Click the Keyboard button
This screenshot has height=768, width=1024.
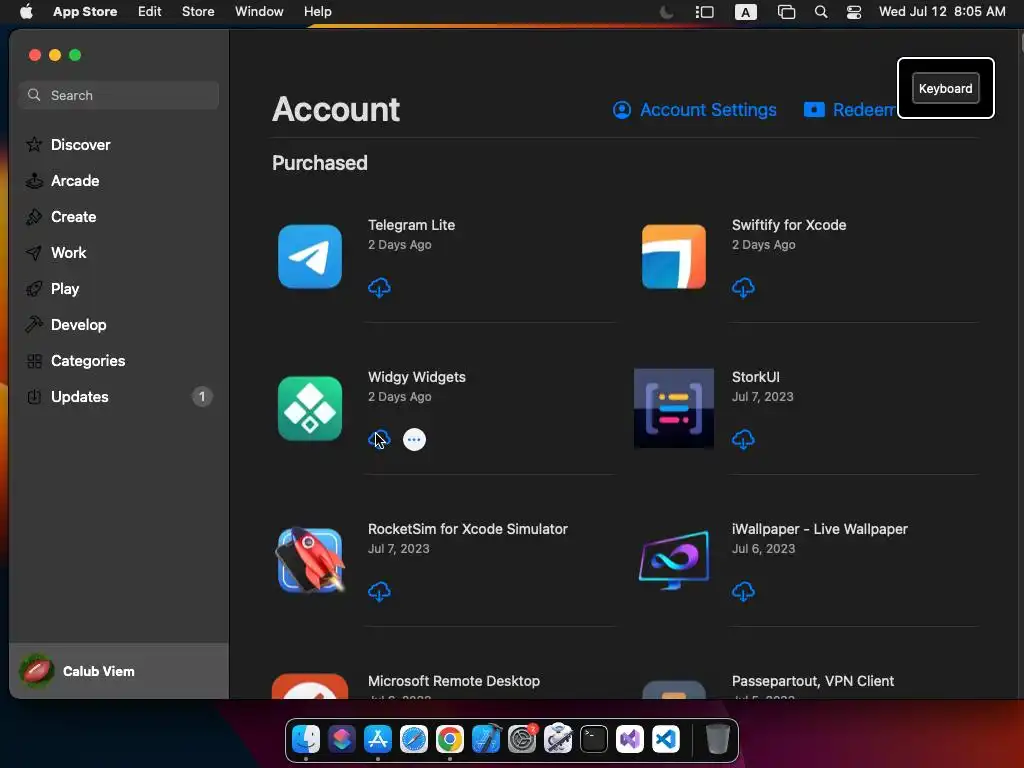[x=945, y=88]
